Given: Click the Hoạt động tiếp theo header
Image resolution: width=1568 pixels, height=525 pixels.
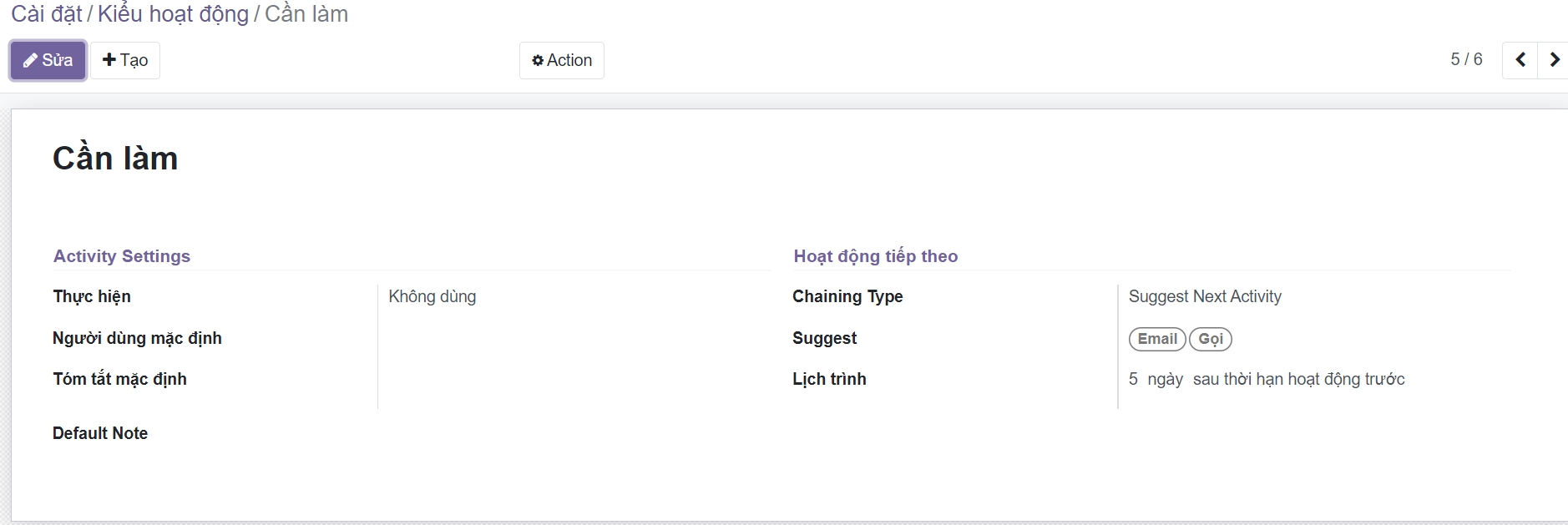Looking at the screenshot, I should [876, 256].
